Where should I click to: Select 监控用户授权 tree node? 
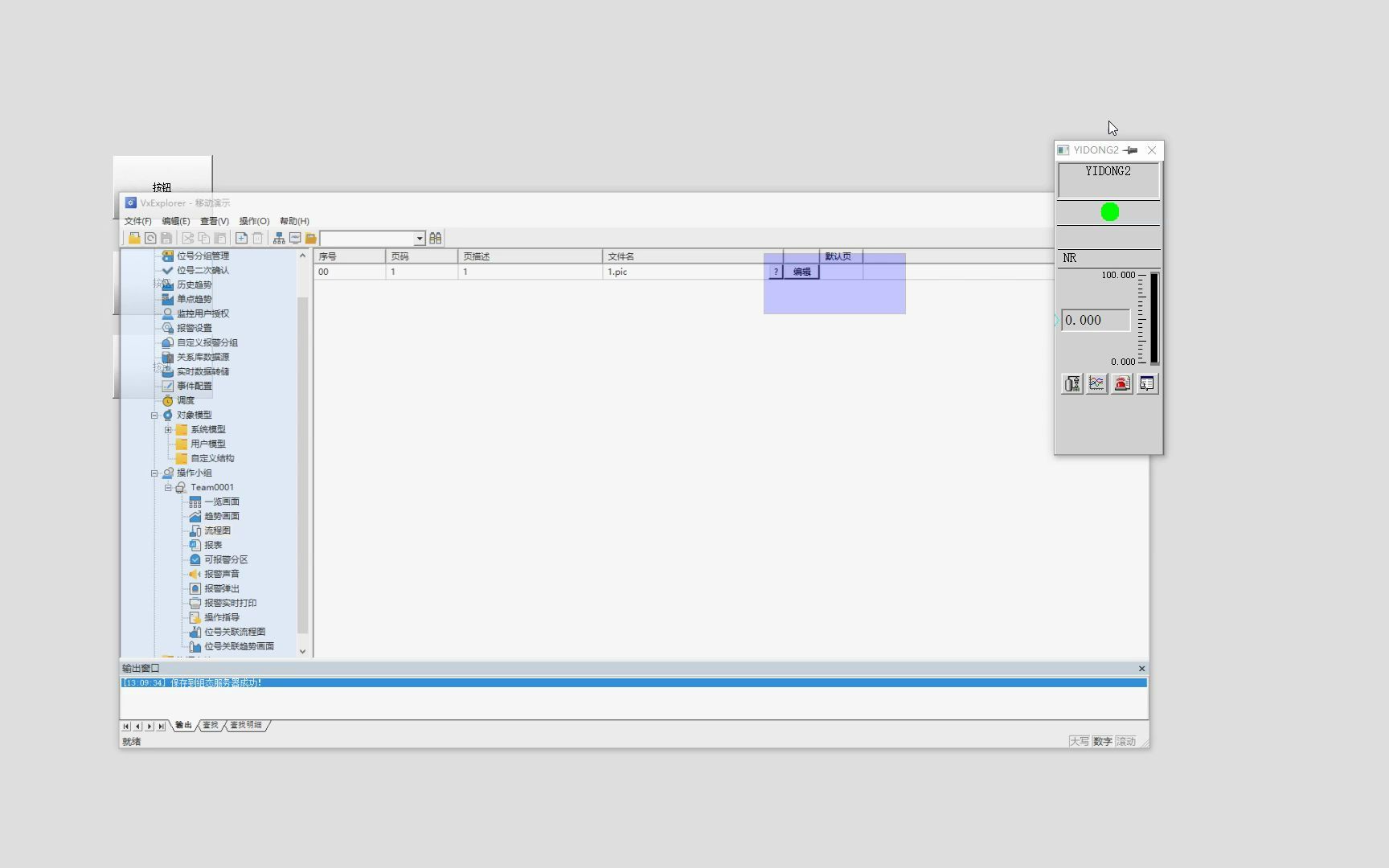pyautogui.click(x=203, y=313)
